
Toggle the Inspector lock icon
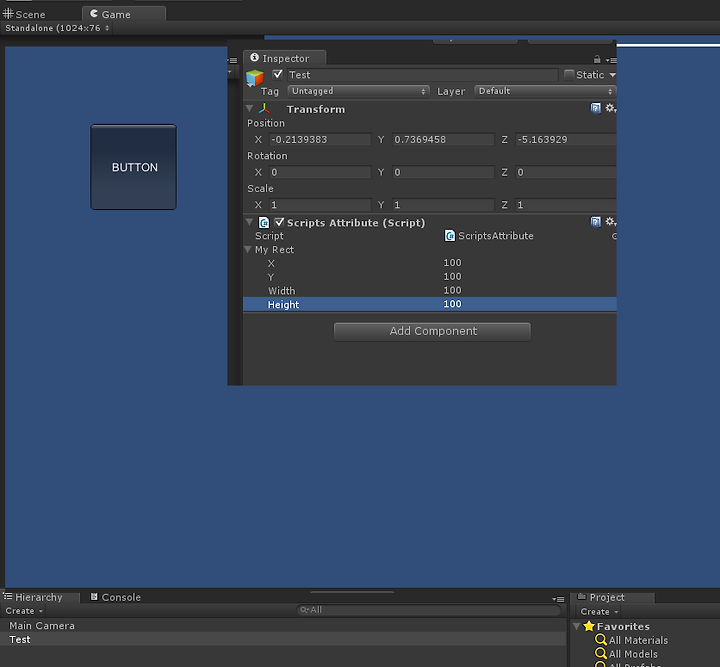click(597, 59)
